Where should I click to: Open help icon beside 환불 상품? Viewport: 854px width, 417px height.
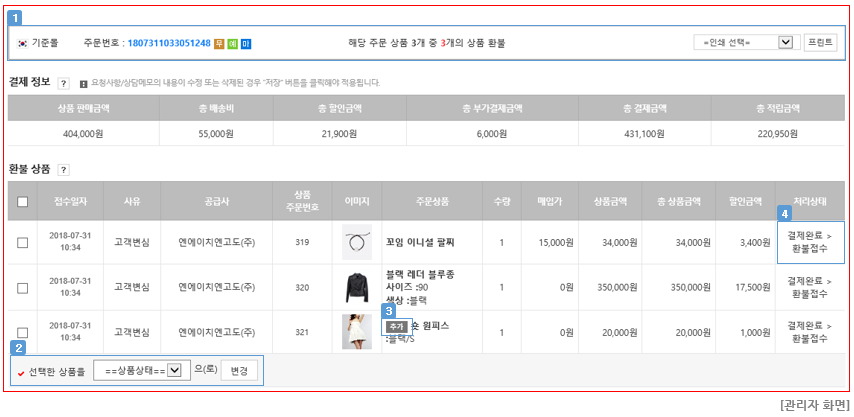[x=63, y=170]
